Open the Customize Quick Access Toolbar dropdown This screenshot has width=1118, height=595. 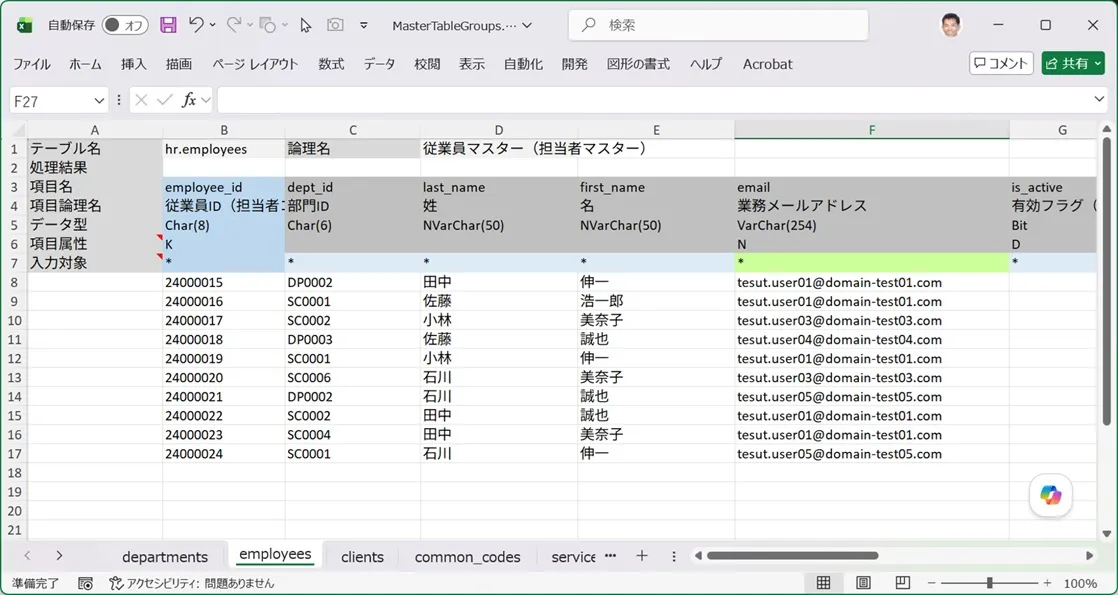pyautogui.click(x=364, y=26)
